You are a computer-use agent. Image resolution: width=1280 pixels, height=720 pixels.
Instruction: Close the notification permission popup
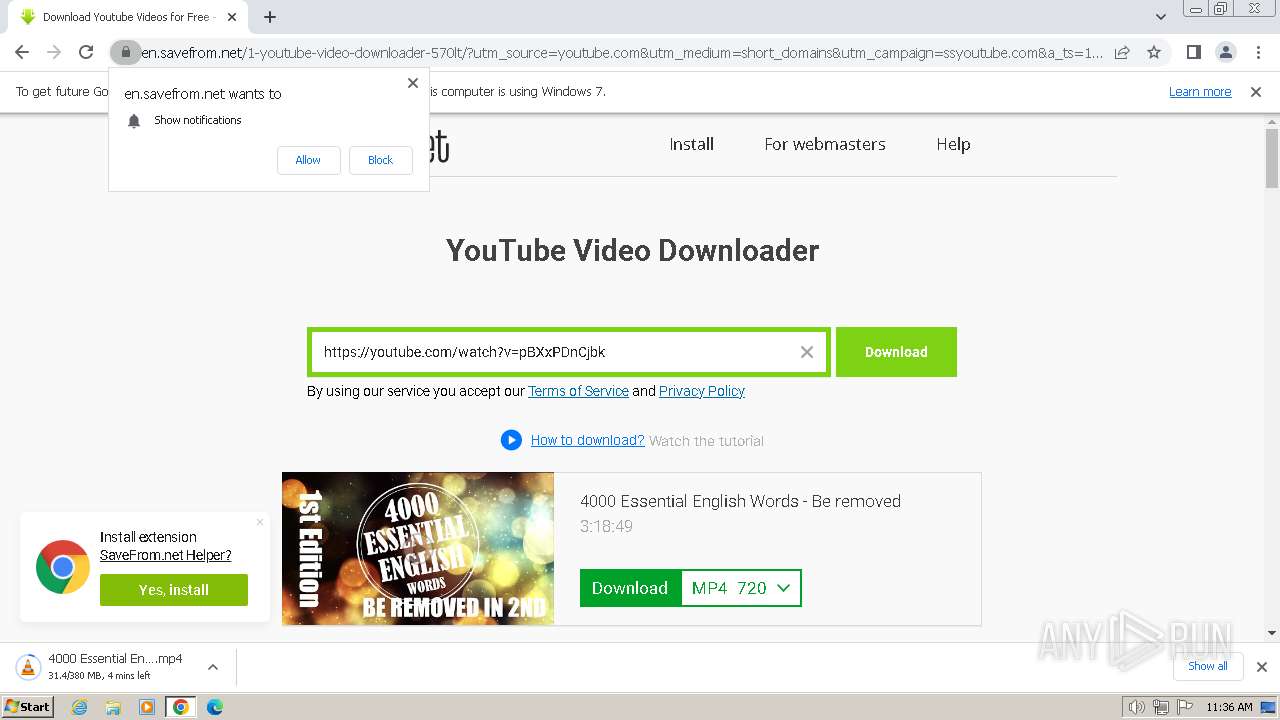point(413,83)
